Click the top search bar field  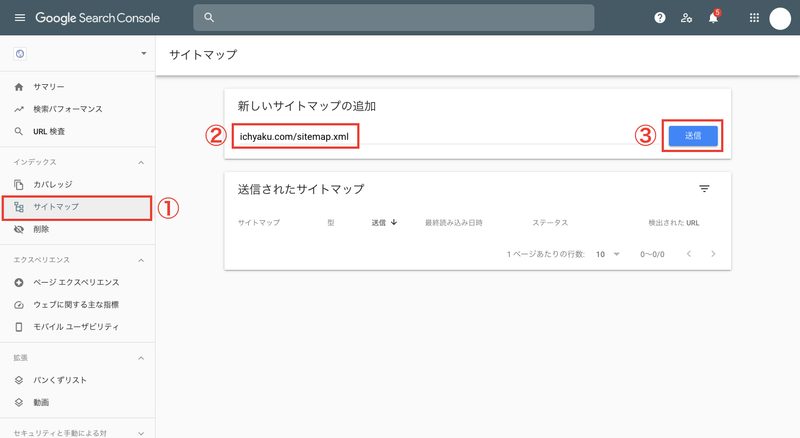(x=394, y=18)
